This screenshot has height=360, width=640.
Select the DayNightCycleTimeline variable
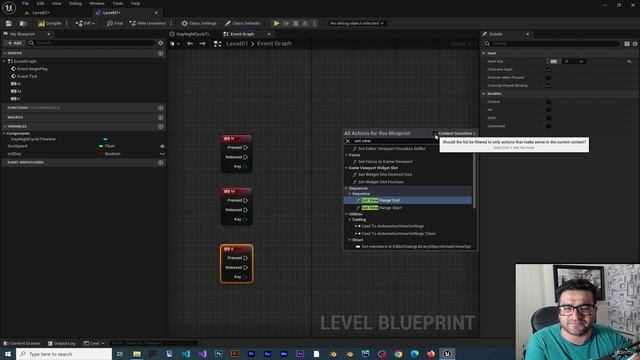(33, 139)
